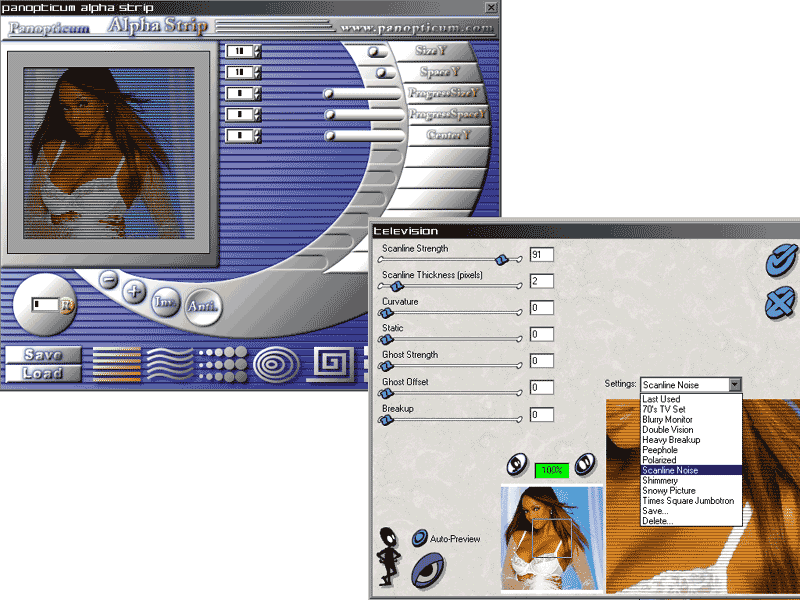This screenshot has width=800, height=600.
Task: Click the Scanline Strength value field
Action: pos(541,255)
